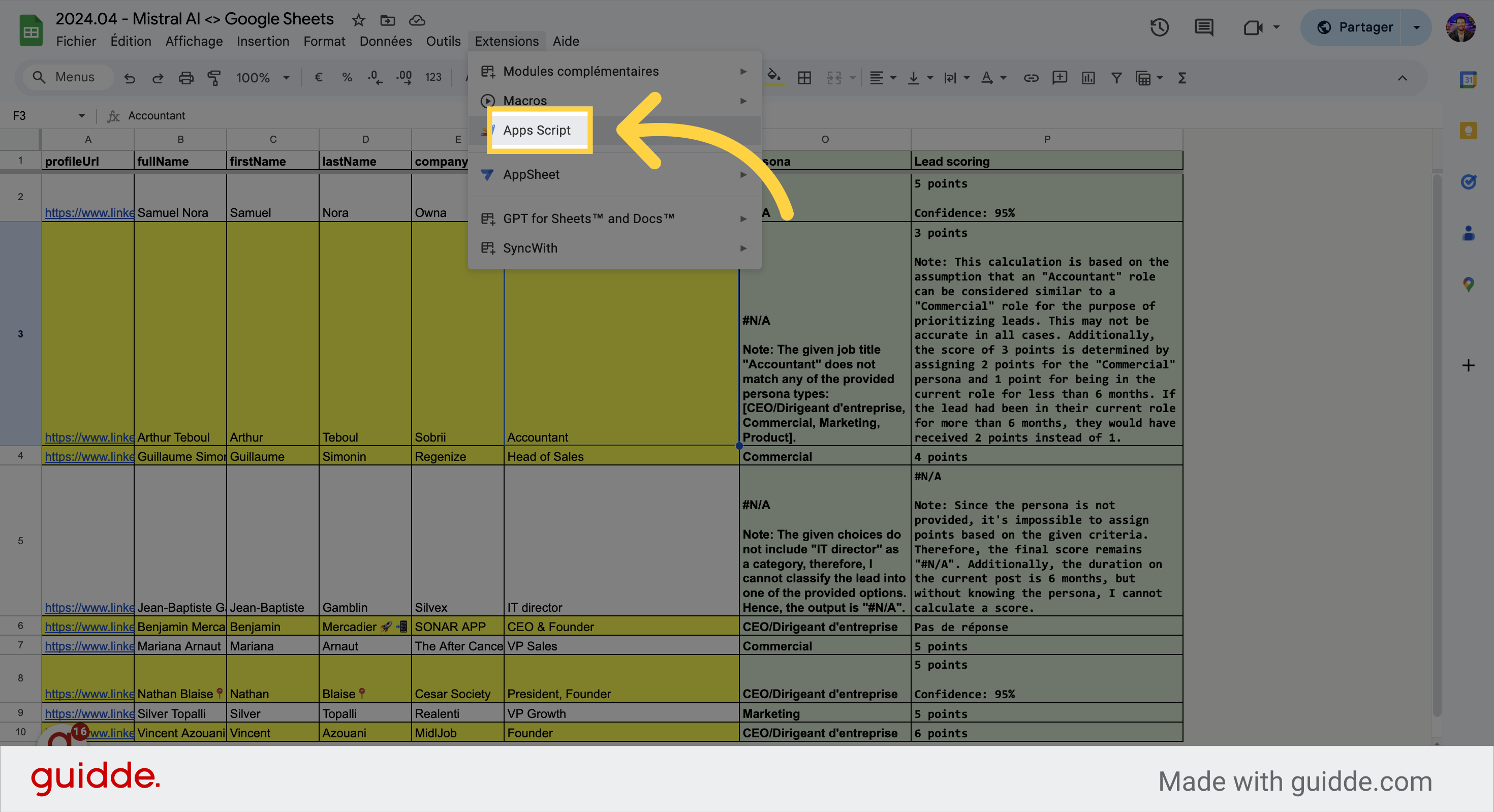Viewport: 1494px width, 812px height.
Task: Open the fill color swatch picker
Action: click(x=775, y=77)
